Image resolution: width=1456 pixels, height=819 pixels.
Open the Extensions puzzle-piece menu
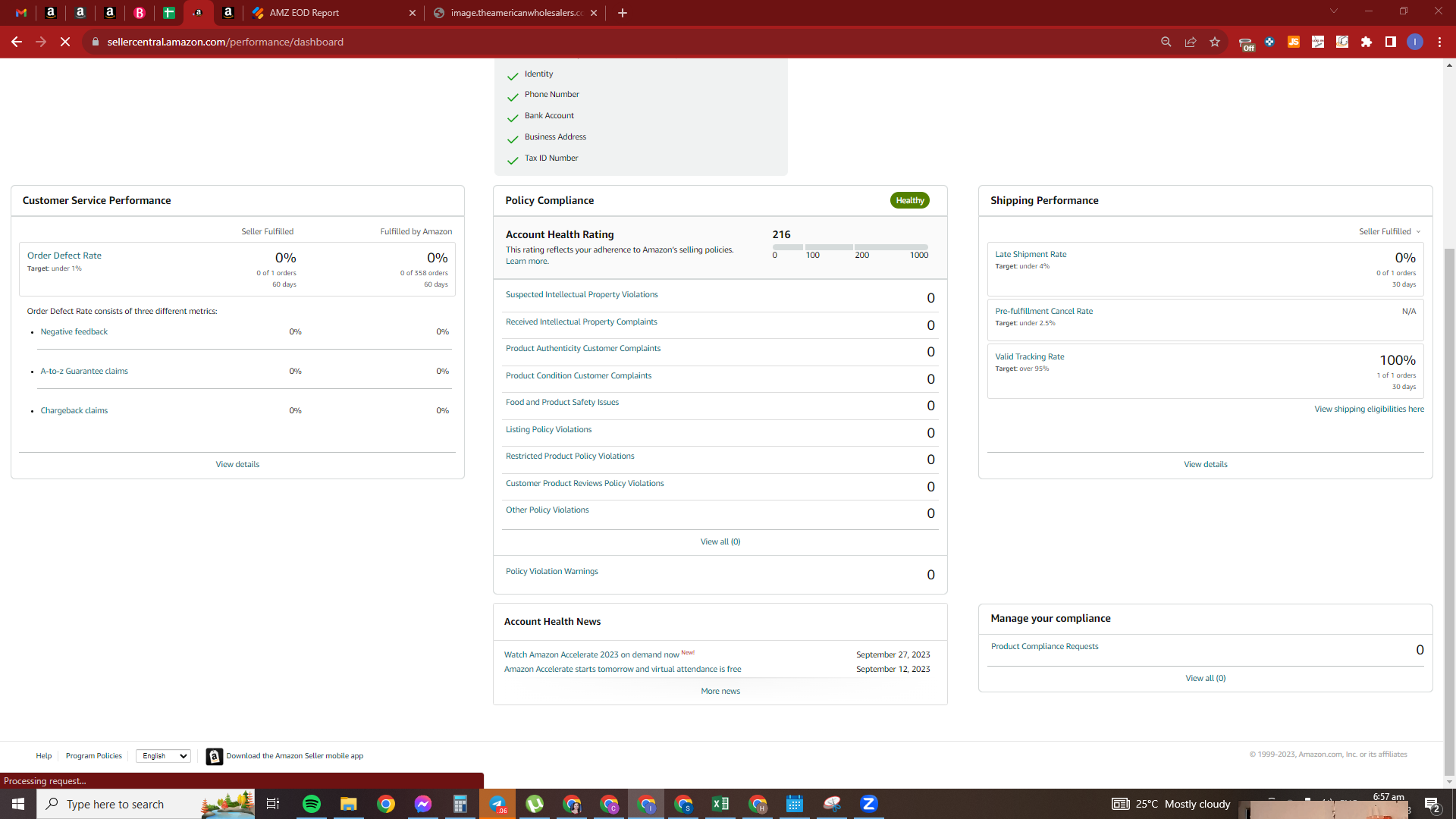tap(1367, 42)
